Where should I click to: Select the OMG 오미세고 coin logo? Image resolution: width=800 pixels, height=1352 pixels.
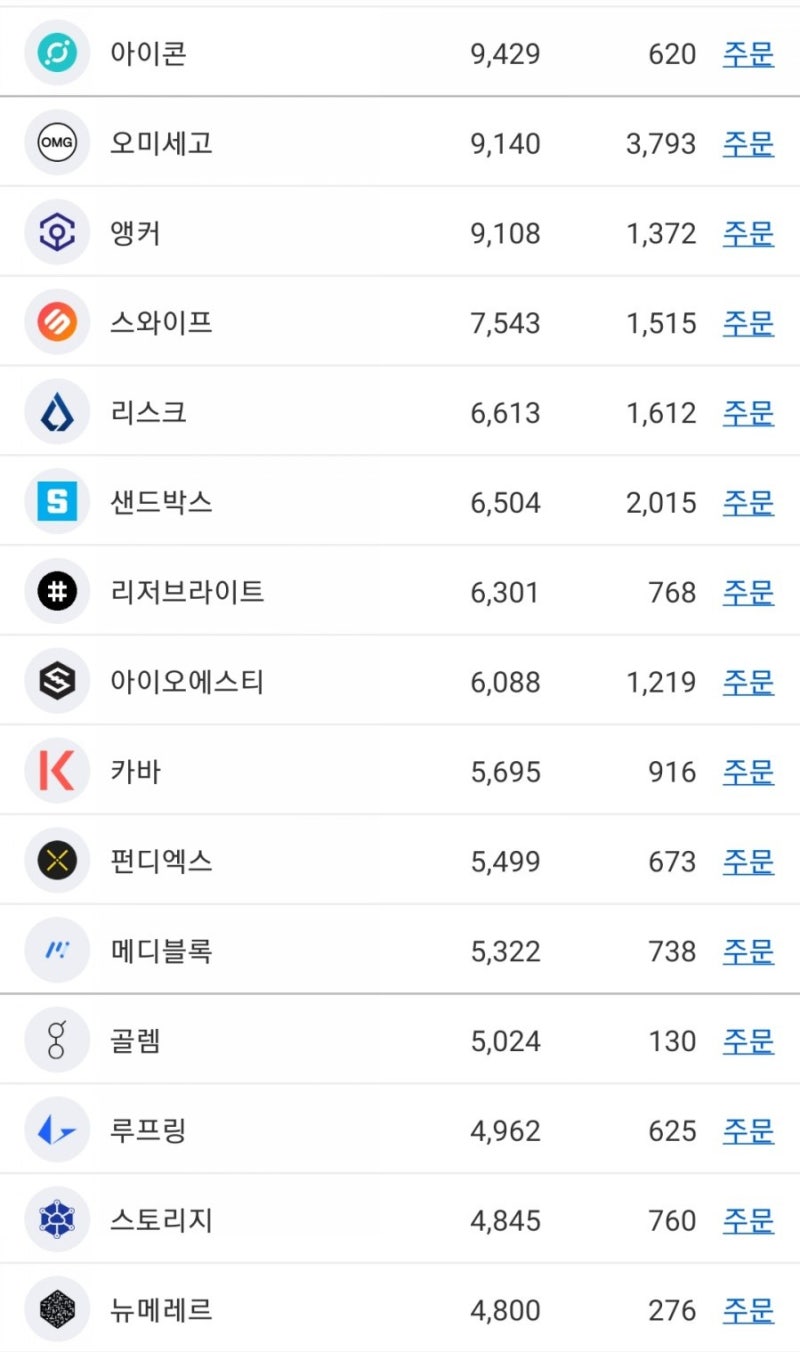point(57,142)
